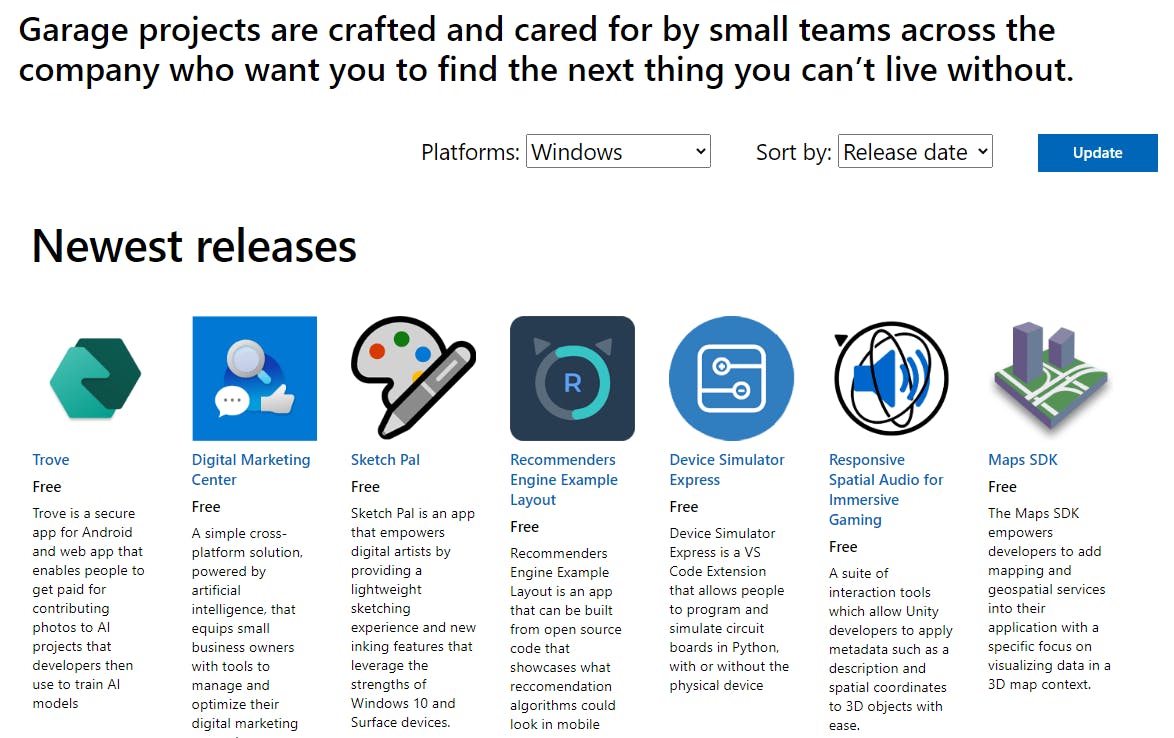
Task: Open the Device Simulator Express link
Action: [x=727, y=469]
